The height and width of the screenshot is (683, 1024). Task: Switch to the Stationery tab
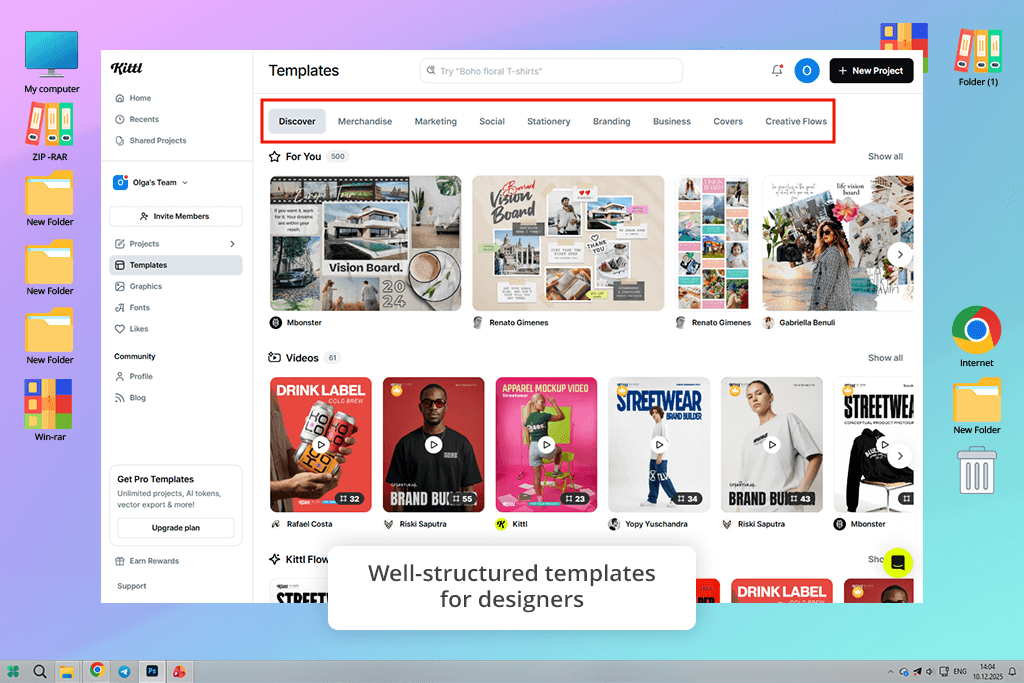549,121
